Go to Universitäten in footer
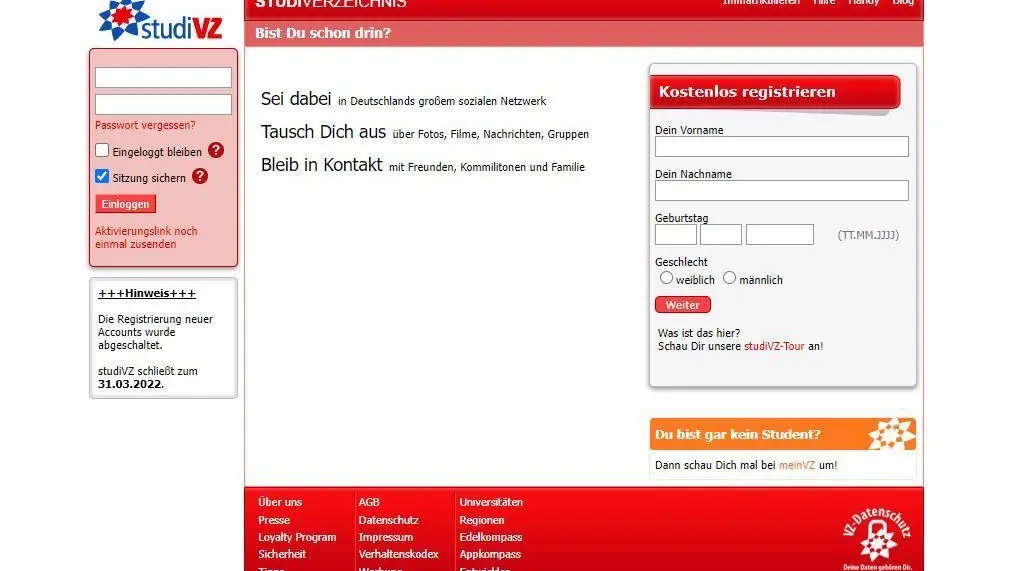The width and height of the screenshot is (1015, 571). [x=491, y=502]
